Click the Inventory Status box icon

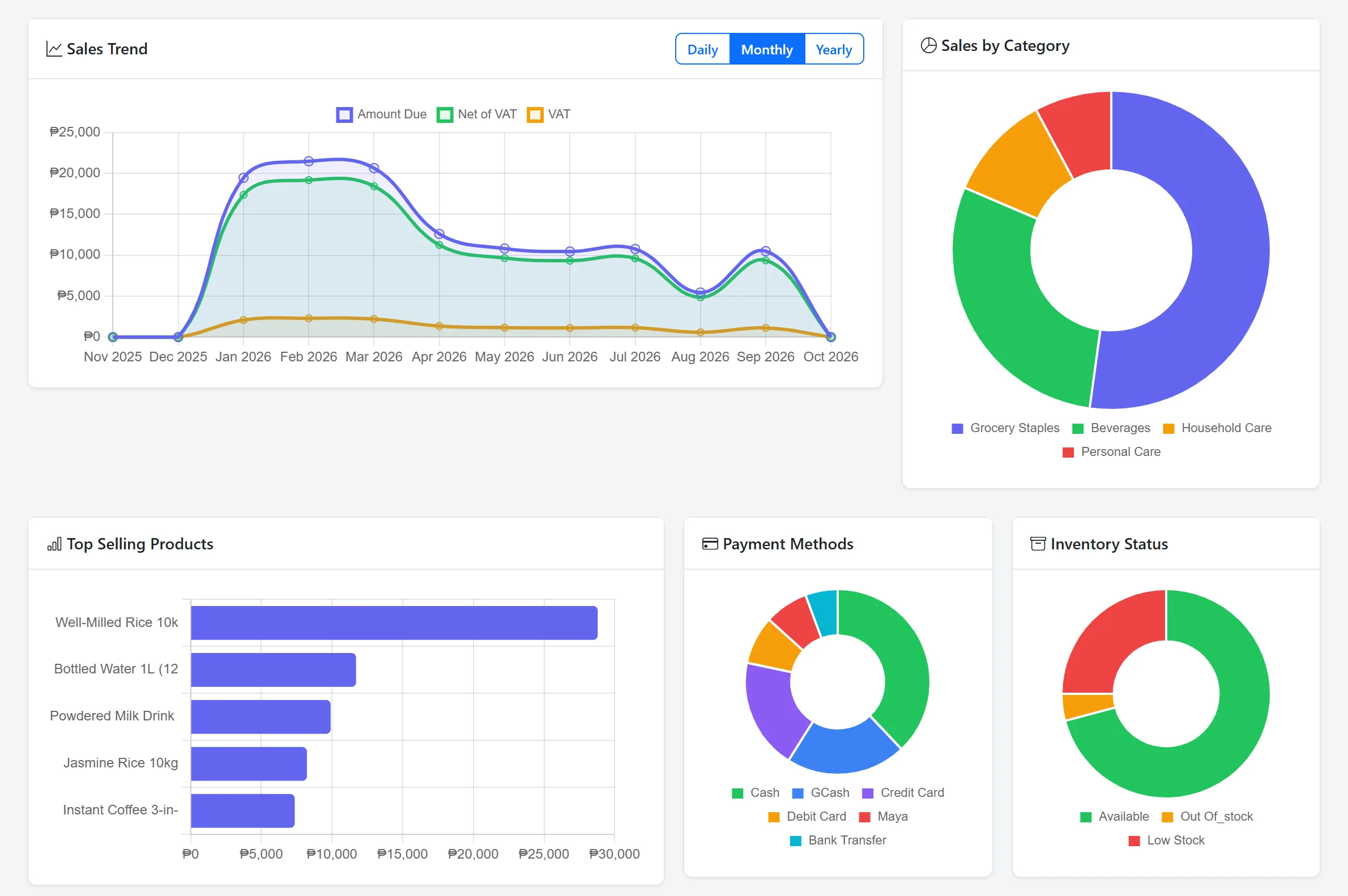(x=1038, y=544)
